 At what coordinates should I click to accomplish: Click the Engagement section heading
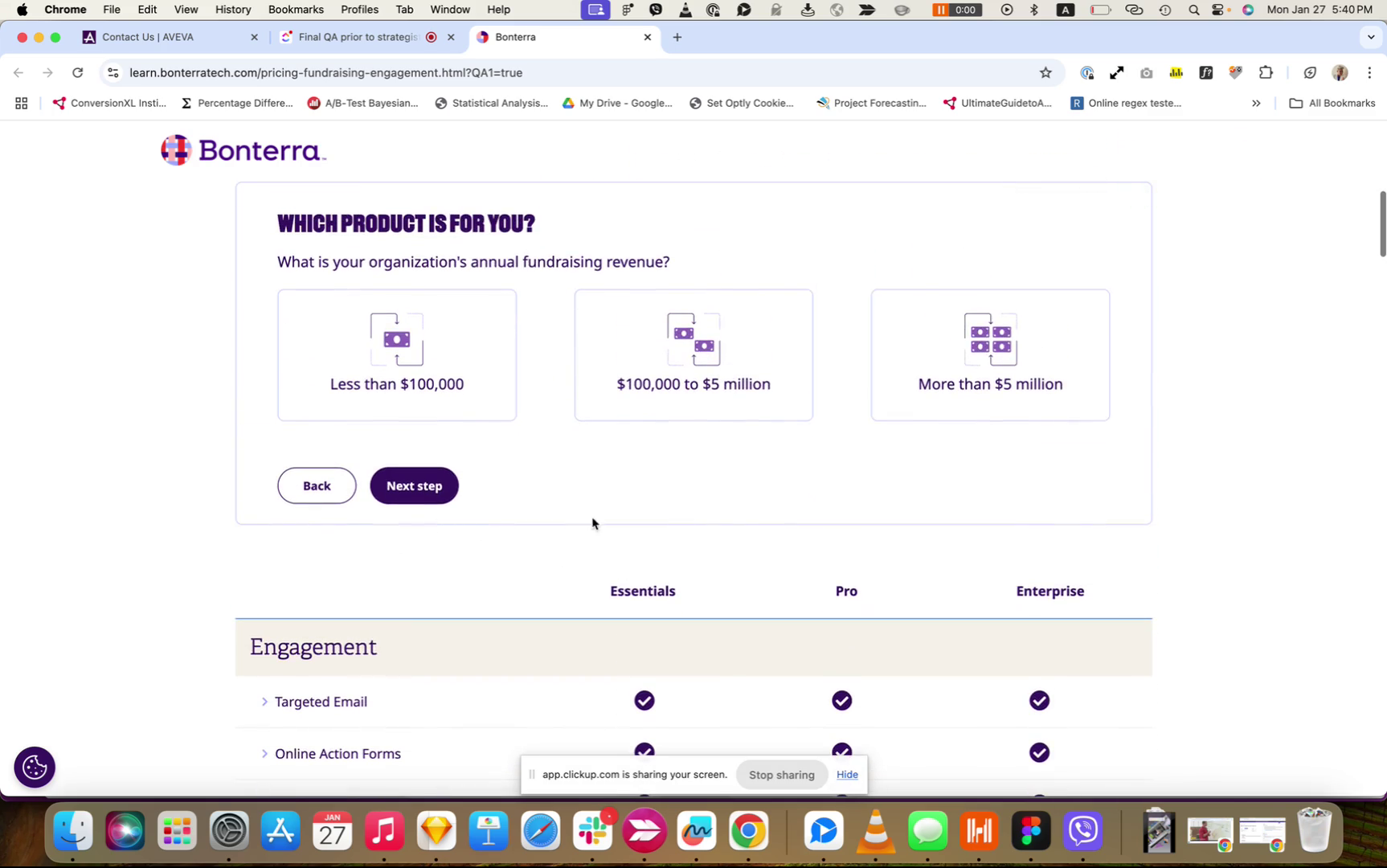tap(313, 648)
